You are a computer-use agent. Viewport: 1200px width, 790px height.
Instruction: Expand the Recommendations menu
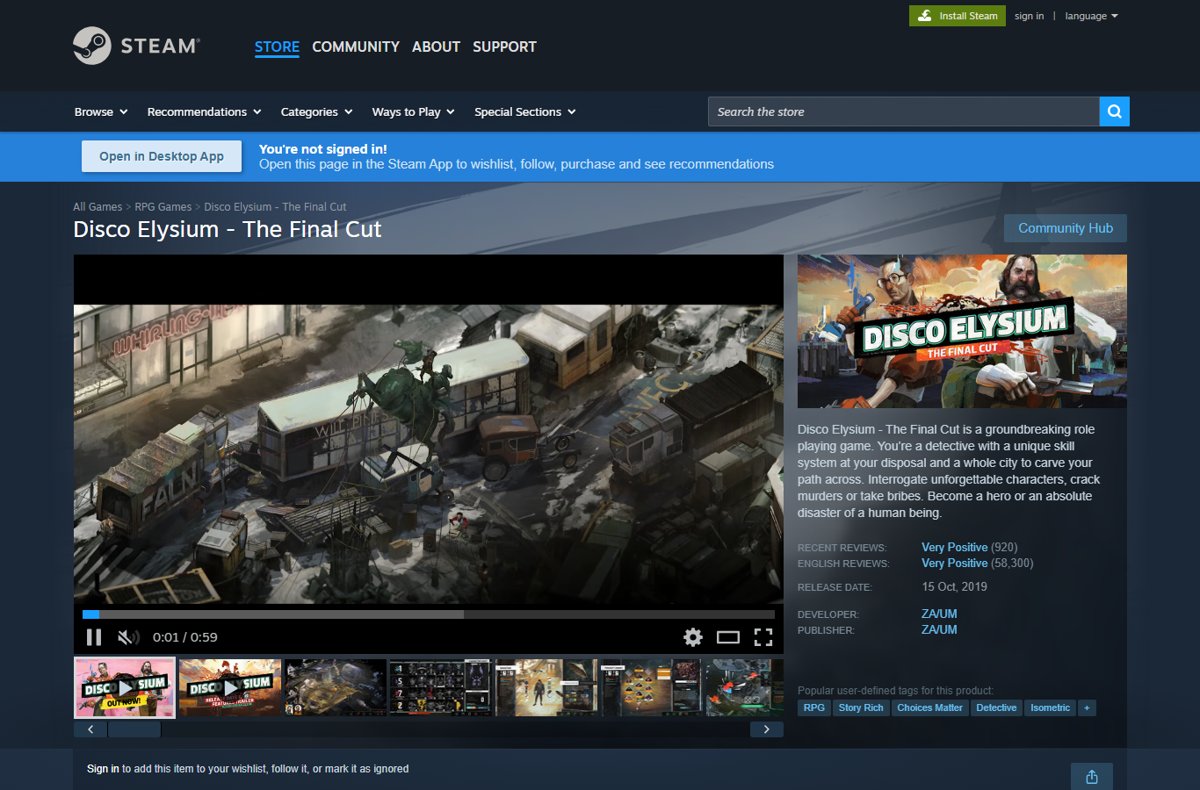click(x=204, y=112)
